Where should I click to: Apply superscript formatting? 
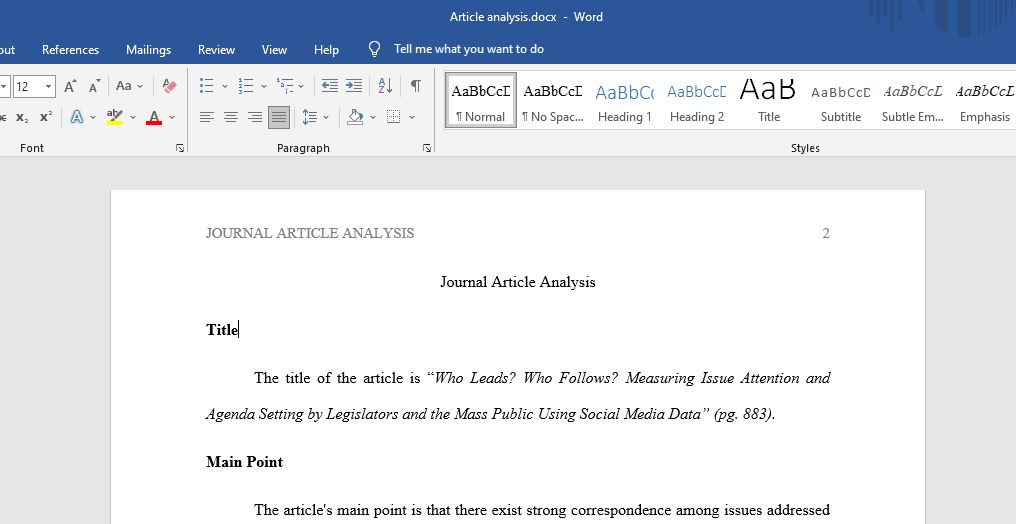pyautogui.click(x=45, y=117)
